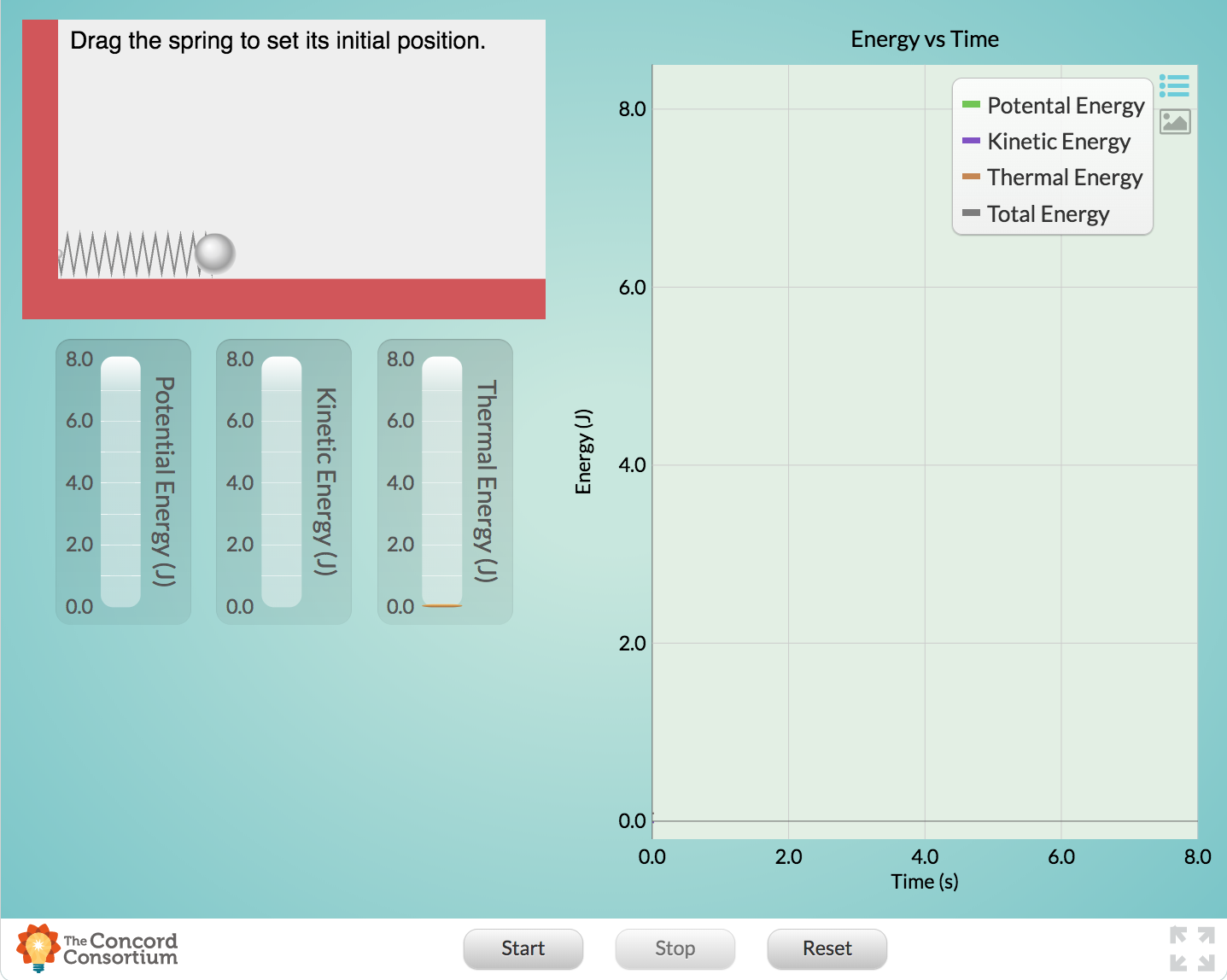
Task: Click the Thermal Energy gauge
Action: coord(444,481)
